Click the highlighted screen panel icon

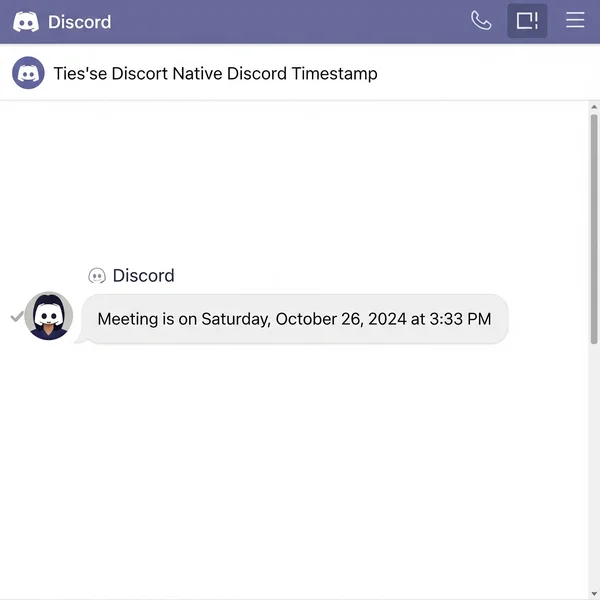click(x=527, y=21)
